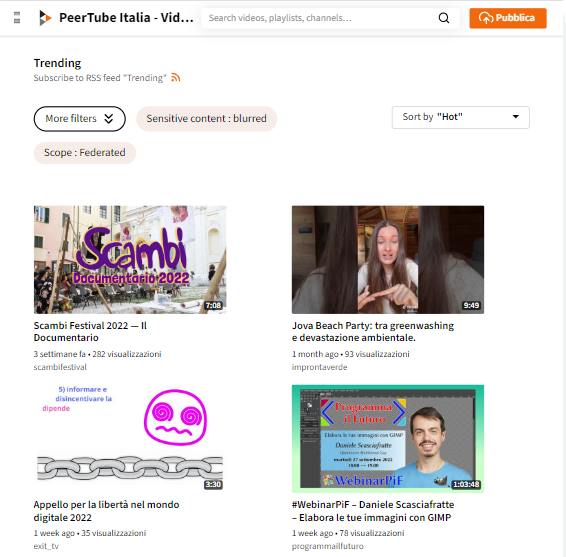Open the Jova Beach Party video thumbnail

pos(388,260)
